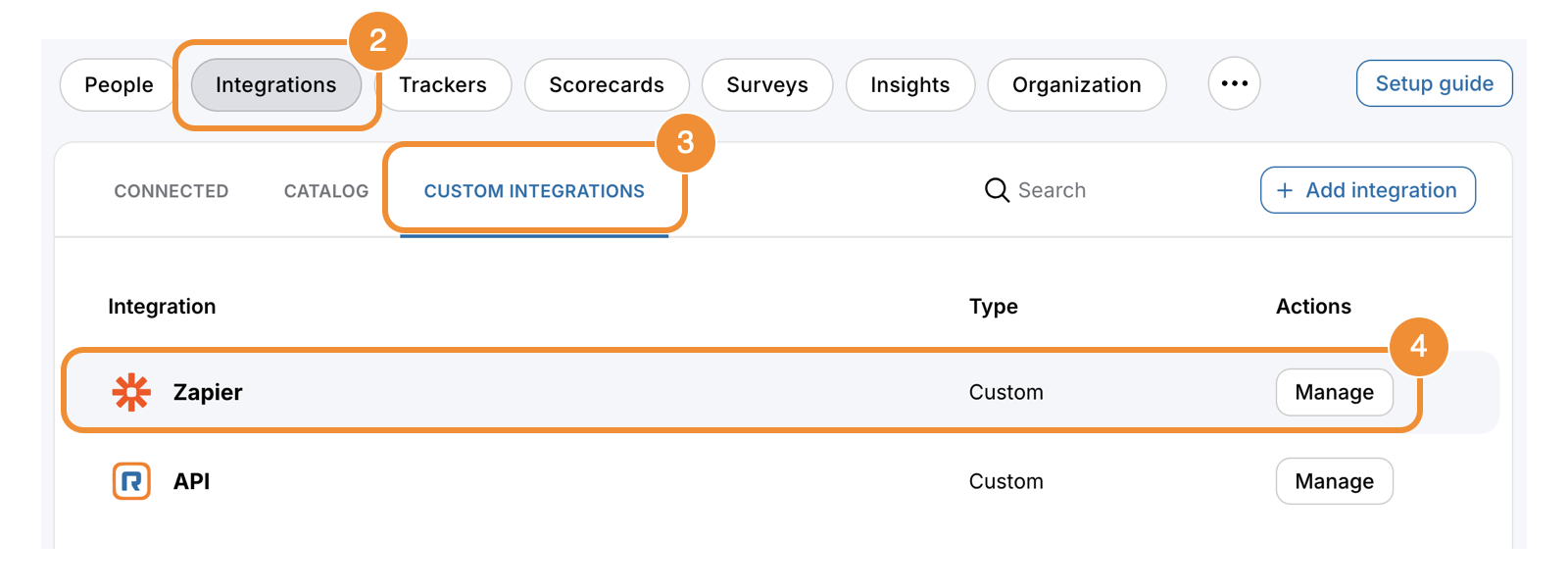The width and height of the screenshot is (1568, 588).
Task: Show the Catalog sub-tab
Action: [326, 191]
